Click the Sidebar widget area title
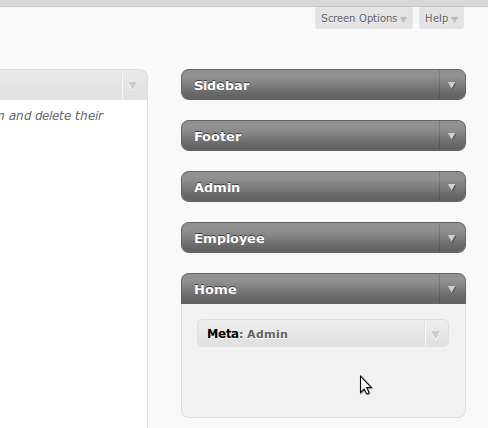Screen dimensions: 488x428 tap(222, 86)
